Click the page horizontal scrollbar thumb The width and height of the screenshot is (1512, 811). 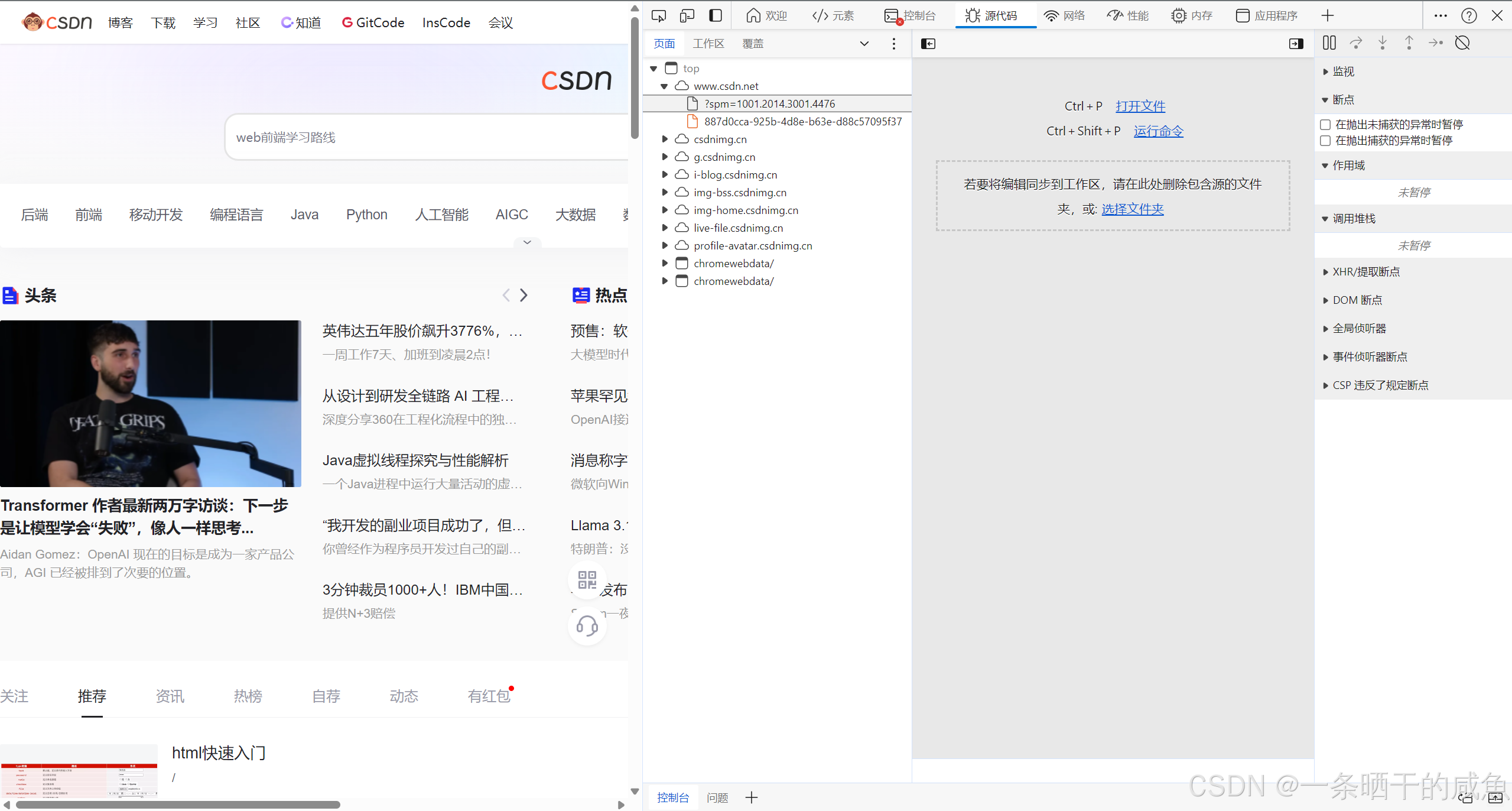[177, 804]
